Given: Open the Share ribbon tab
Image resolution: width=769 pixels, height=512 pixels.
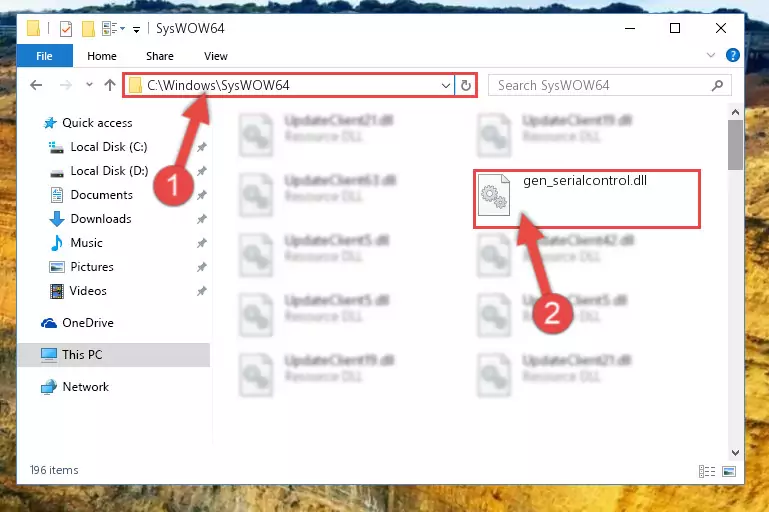Looking at the screenshot, I should click(x=159, y=56).
